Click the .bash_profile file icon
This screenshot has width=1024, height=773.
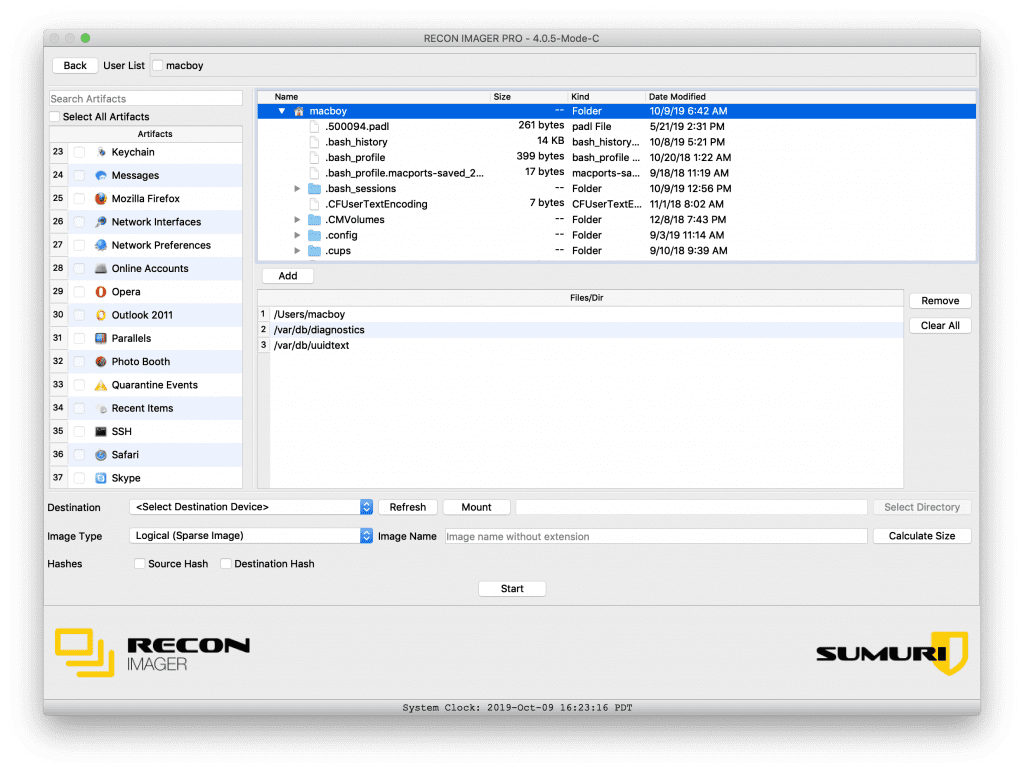[315, 157]
